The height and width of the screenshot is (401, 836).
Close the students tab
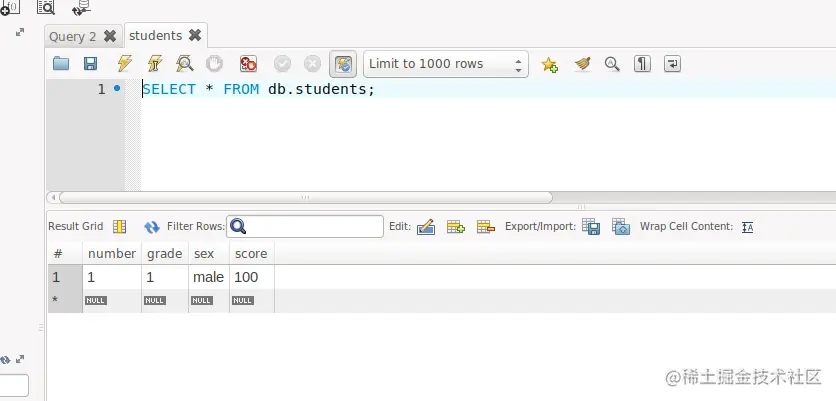click(195, 35)
